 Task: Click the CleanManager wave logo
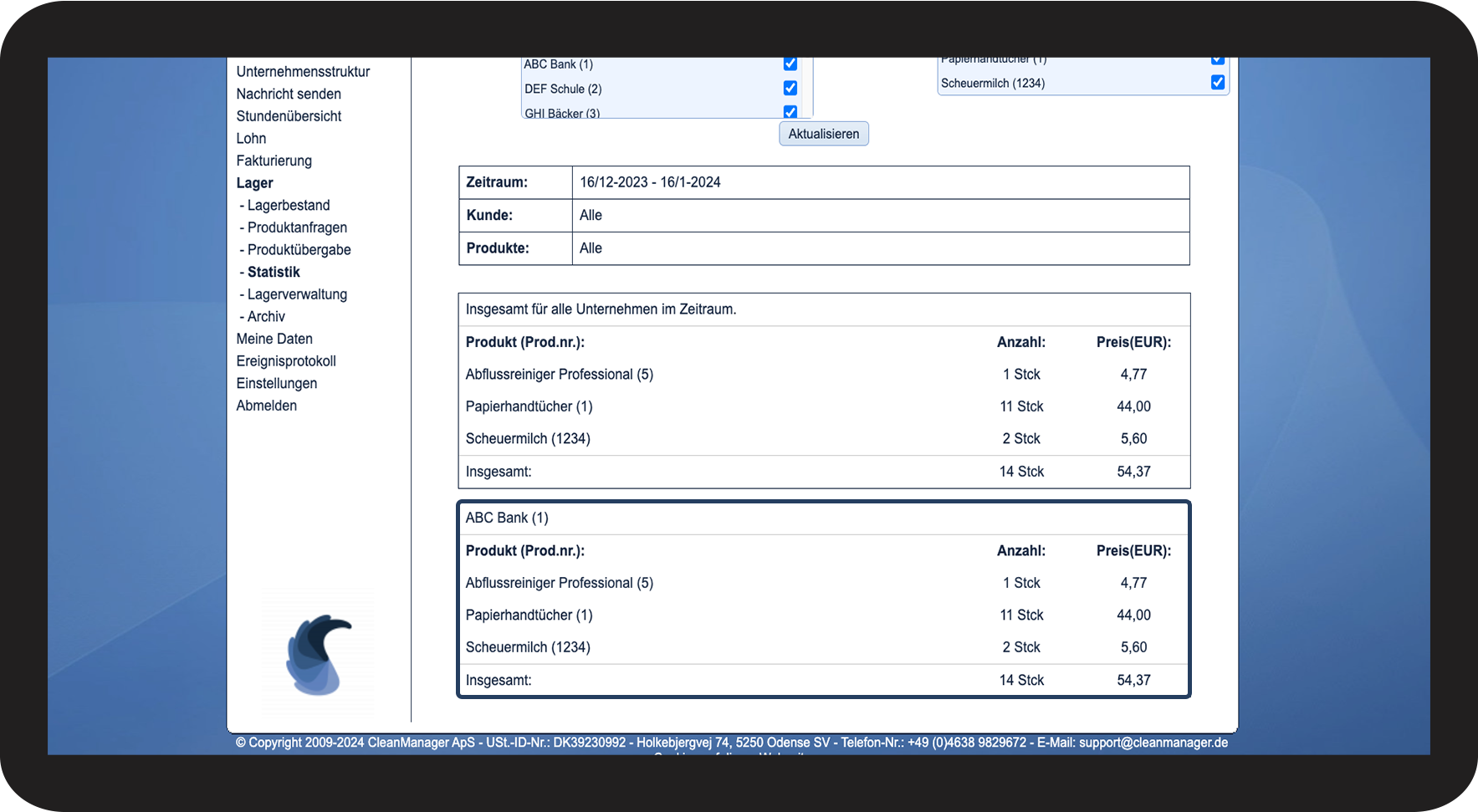[318, 655]
